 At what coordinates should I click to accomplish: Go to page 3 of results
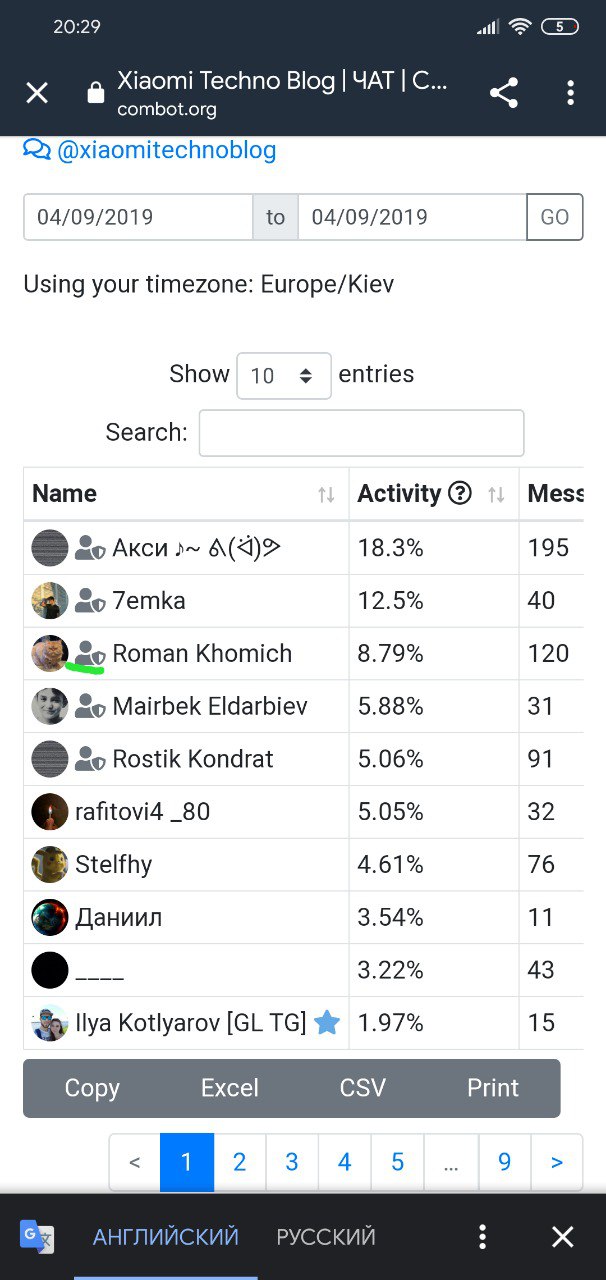pyautogui.click(x=292, y=1162)
